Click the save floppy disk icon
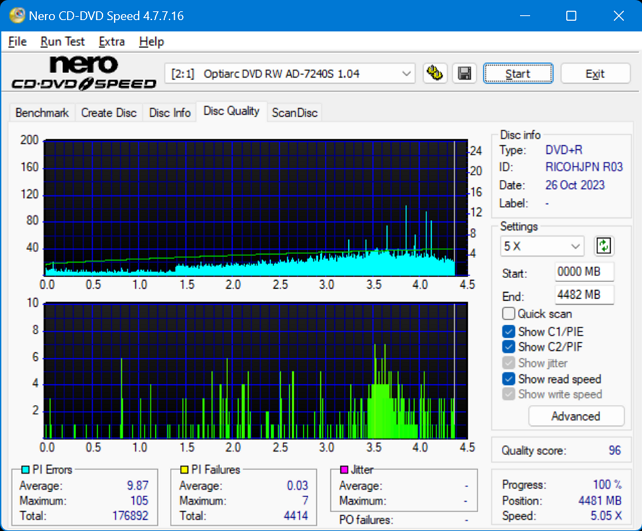 [x=464, y=74]
